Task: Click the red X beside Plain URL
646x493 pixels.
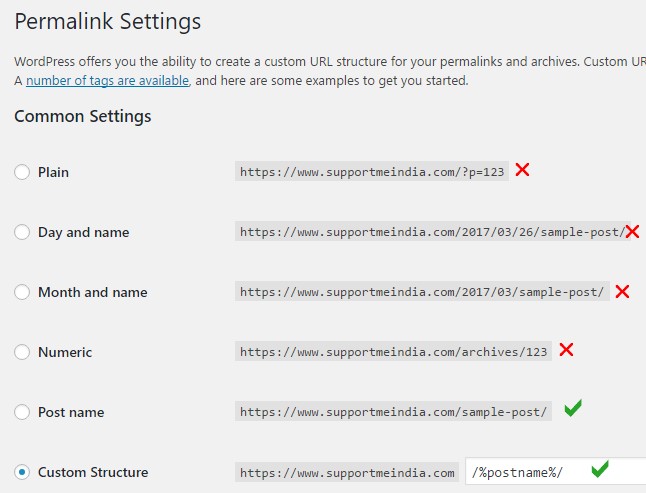Action: (522, 169)
